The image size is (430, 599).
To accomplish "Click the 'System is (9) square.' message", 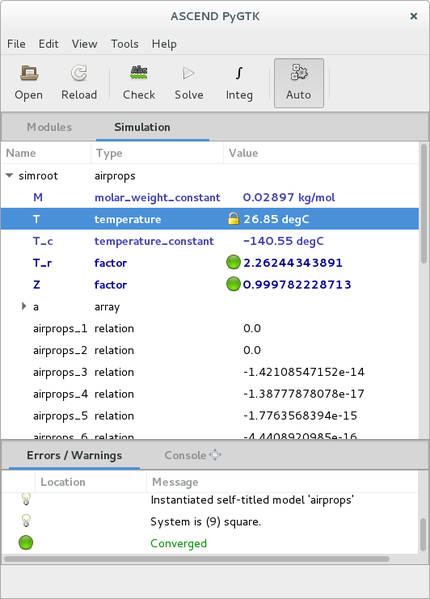I will (205, 521).
